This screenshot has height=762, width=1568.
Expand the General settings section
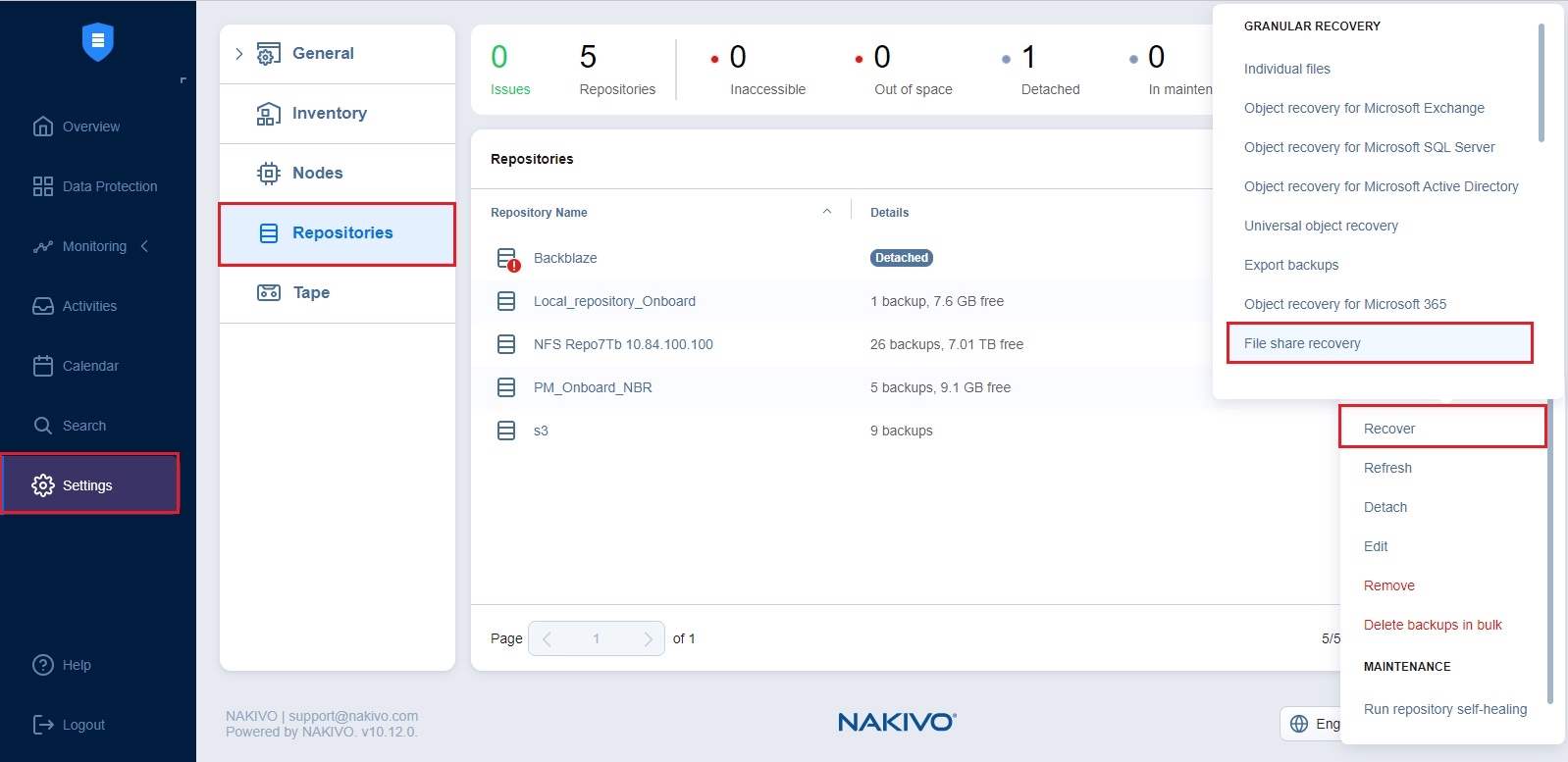[x=238, y=54]
